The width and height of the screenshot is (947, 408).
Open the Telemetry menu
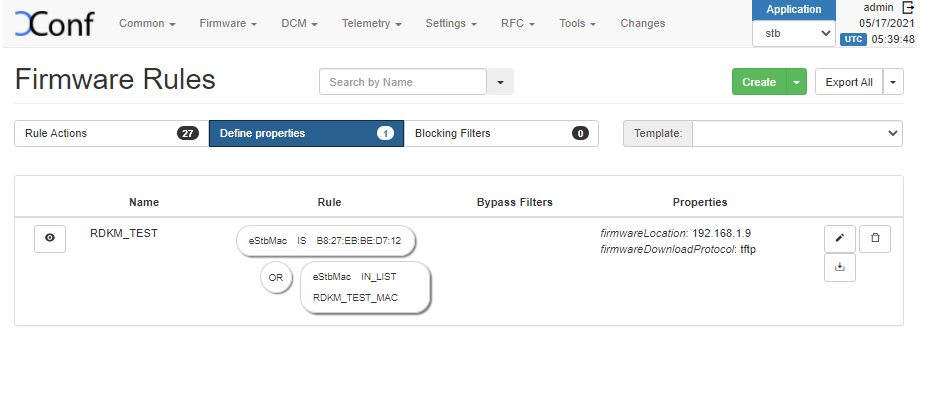(x=371, y=23)
